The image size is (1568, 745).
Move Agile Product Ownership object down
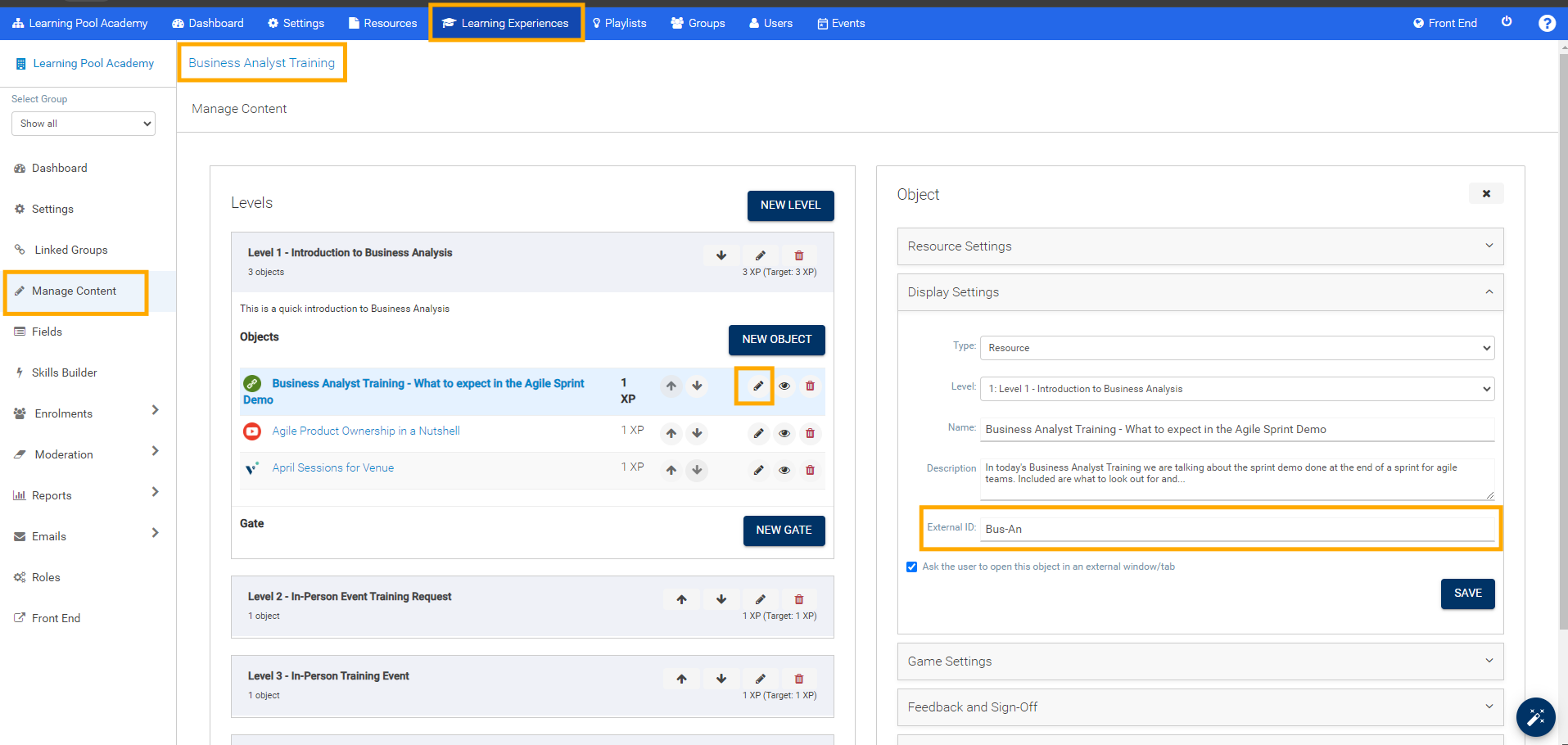[697, 433]
